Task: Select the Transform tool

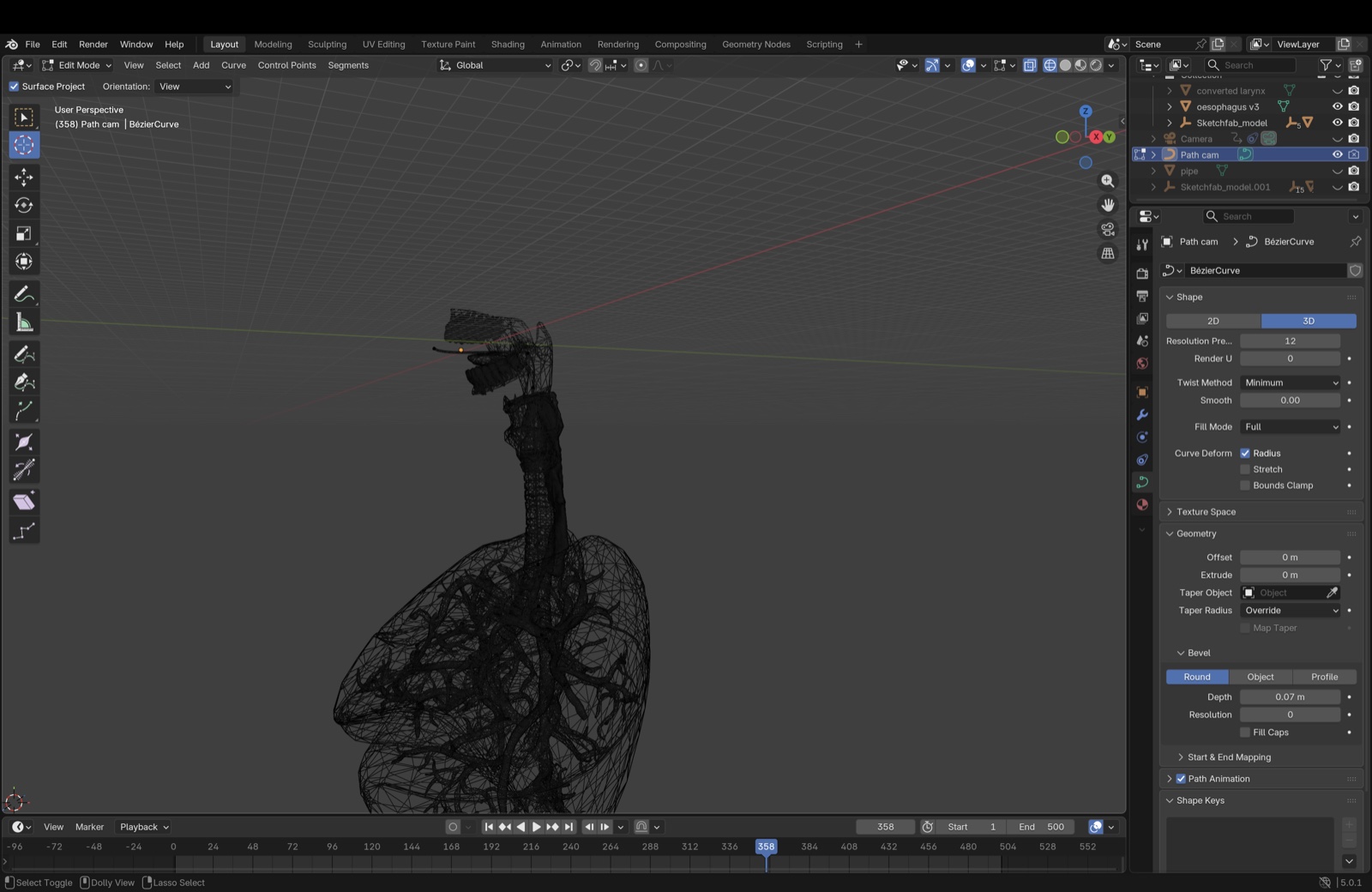Action: 24,262
